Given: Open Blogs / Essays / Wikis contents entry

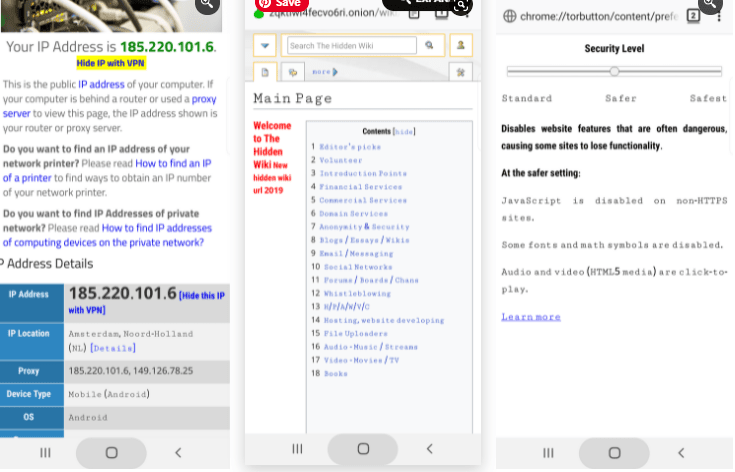Looking at the screenshot, I should 364,240.
